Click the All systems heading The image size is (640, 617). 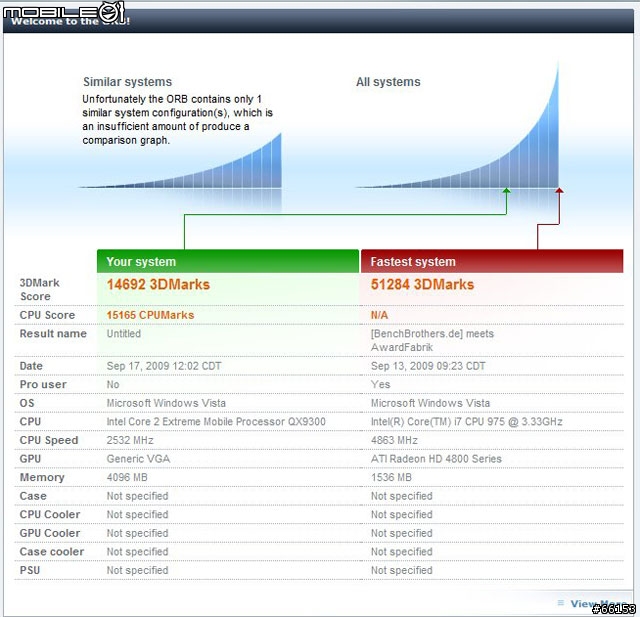(388, 82)
